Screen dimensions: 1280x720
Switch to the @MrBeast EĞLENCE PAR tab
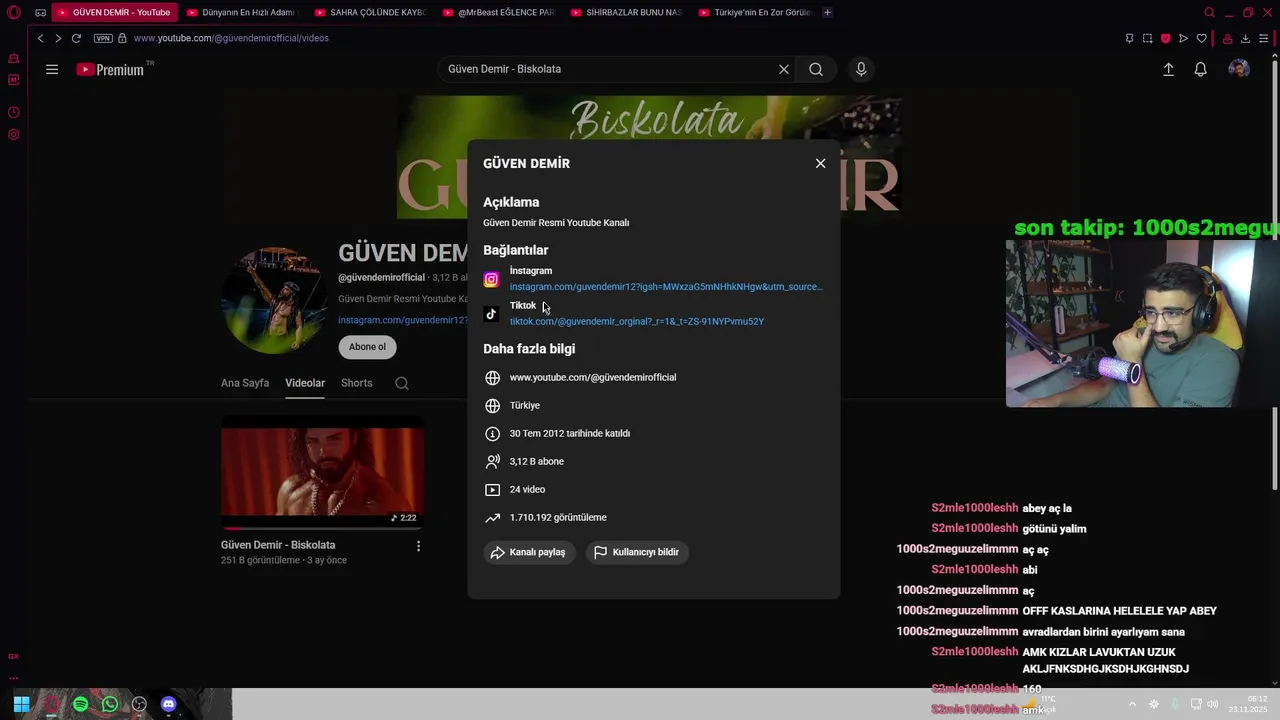[x=498, y=13]
